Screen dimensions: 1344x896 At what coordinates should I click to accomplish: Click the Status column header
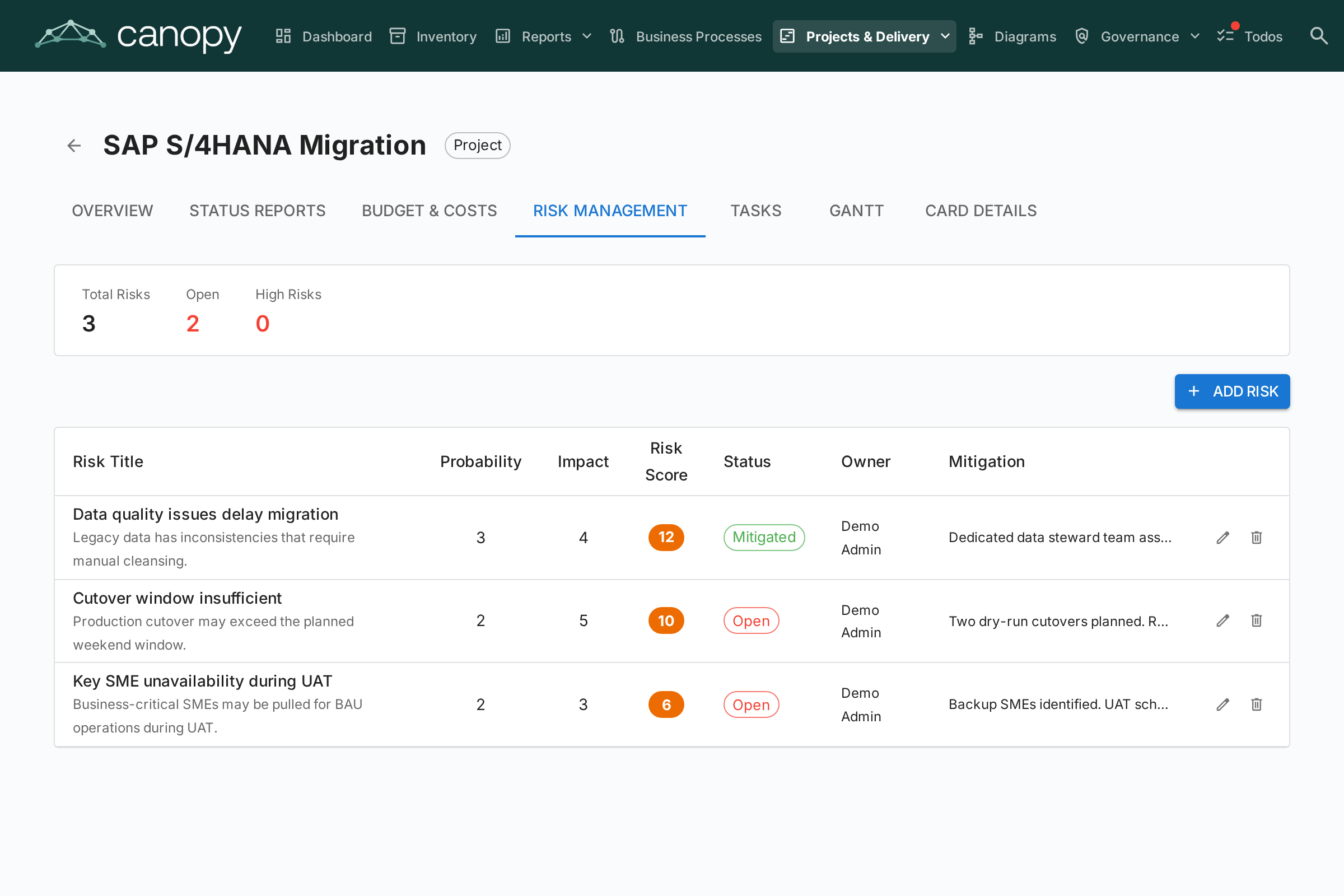pos(747,461)
